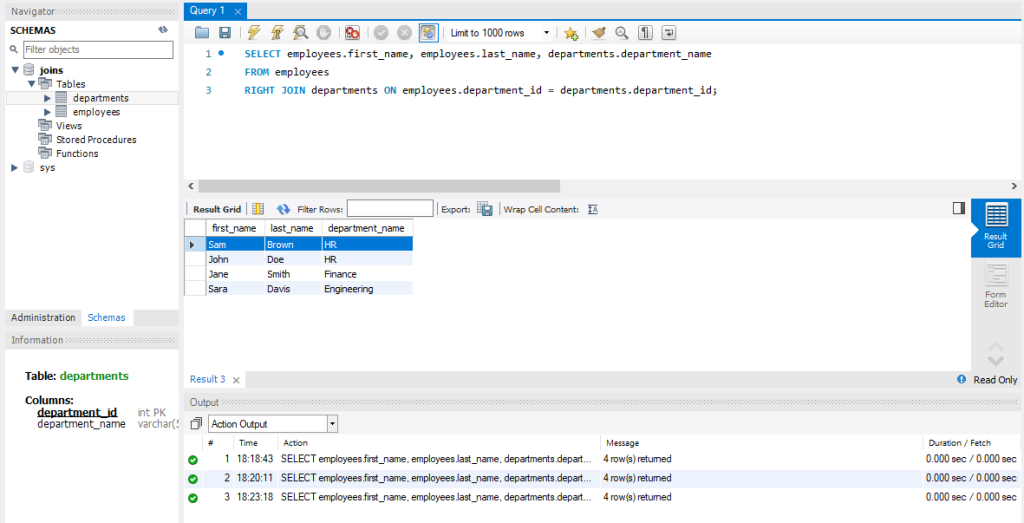
Task: Refresh the result grid data
Action: coord(283,209)
